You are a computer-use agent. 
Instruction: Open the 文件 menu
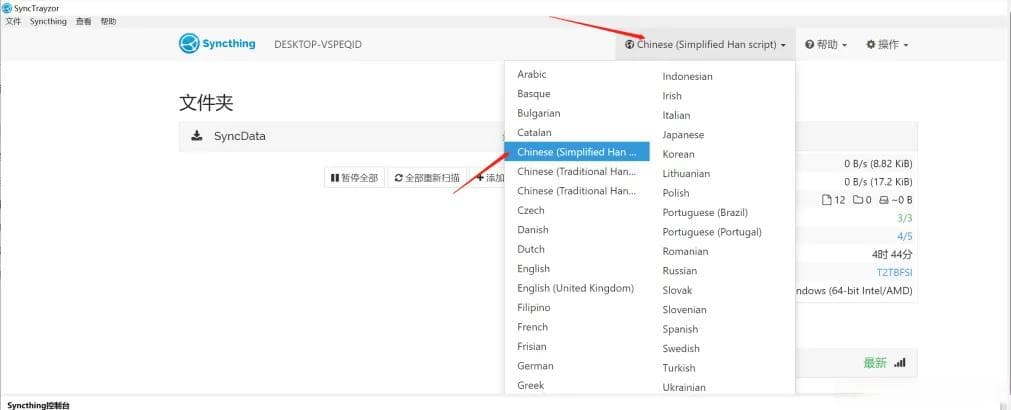point(14,21)
